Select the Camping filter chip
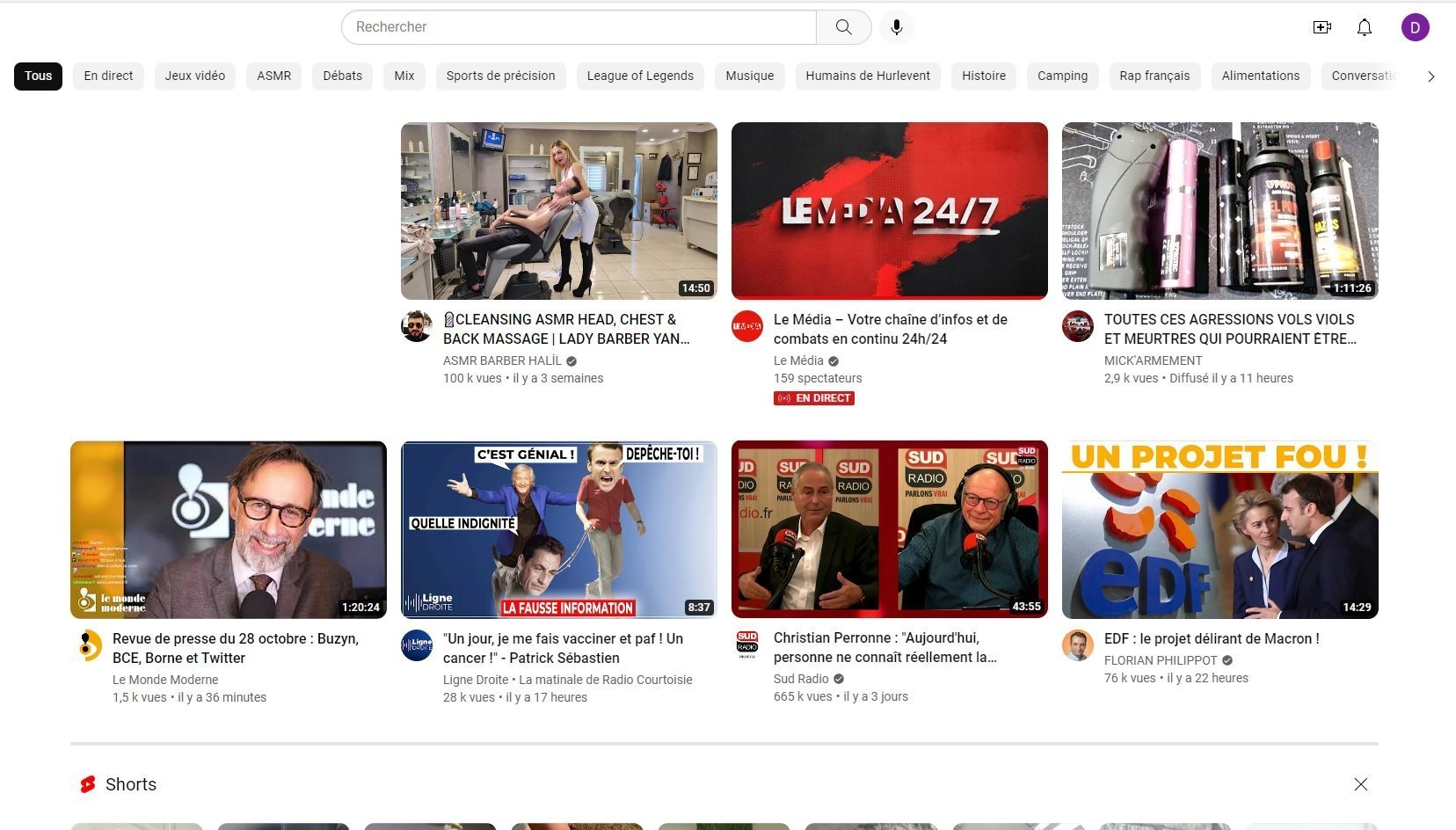Screen dimensions: 1456x830 click(x=1063, y=76)
